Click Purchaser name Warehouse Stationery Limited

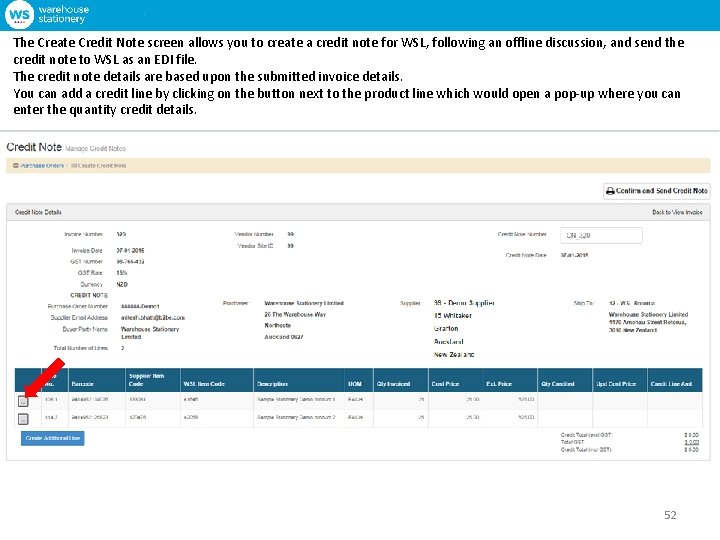(304, 303)
